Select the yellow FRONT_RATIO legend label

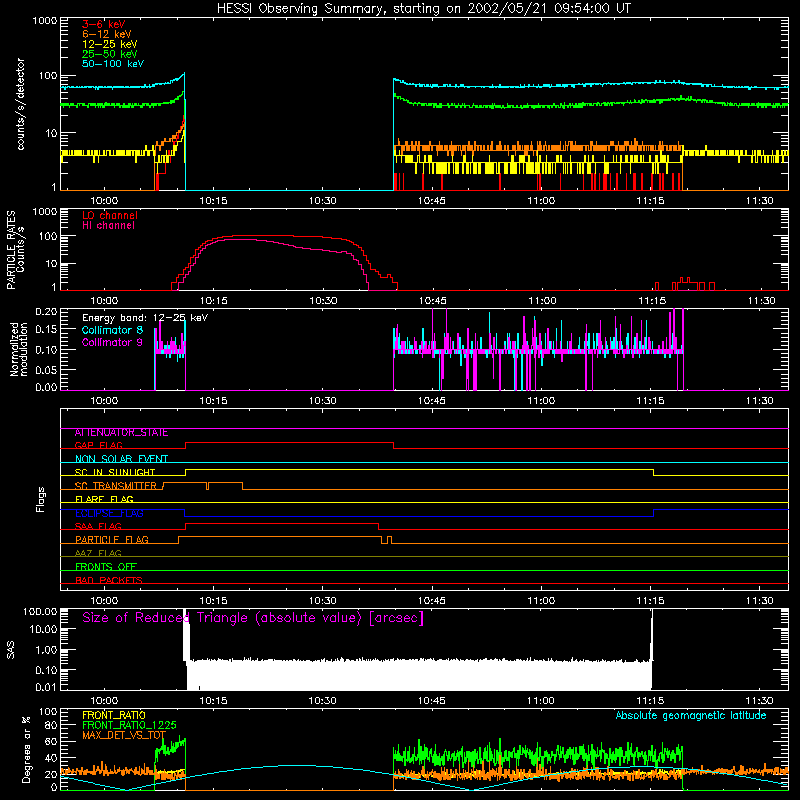[x=114, y=715]
